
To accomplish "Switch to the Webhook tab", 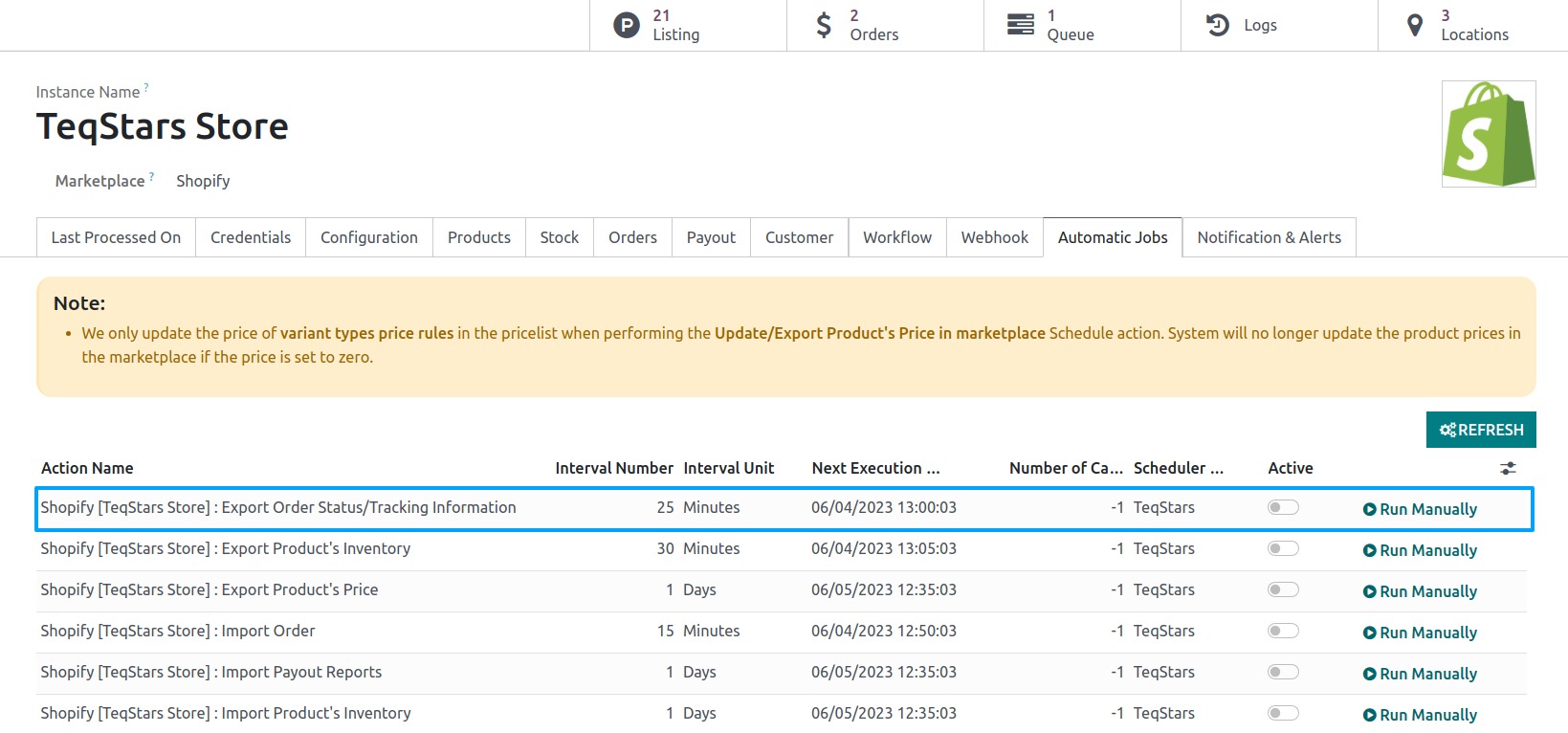I will [x=995, y=237].
